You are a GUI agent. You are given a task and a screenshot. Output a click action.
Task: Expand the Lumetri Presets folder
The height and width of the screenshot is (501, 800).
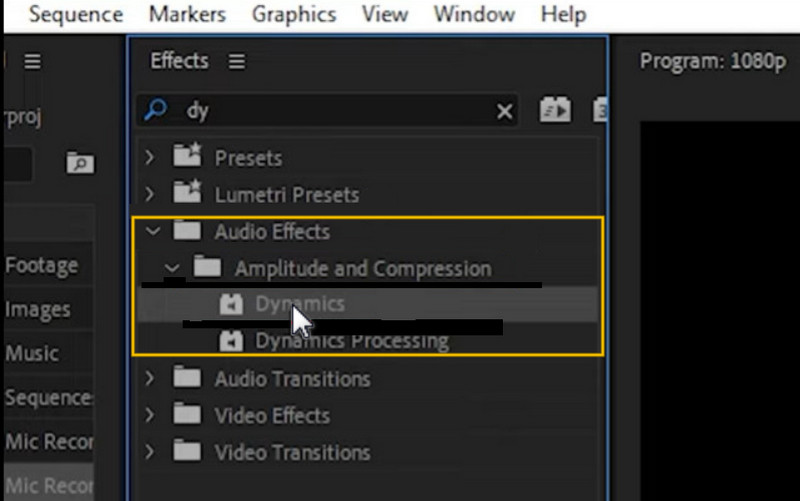click(150, 195)
